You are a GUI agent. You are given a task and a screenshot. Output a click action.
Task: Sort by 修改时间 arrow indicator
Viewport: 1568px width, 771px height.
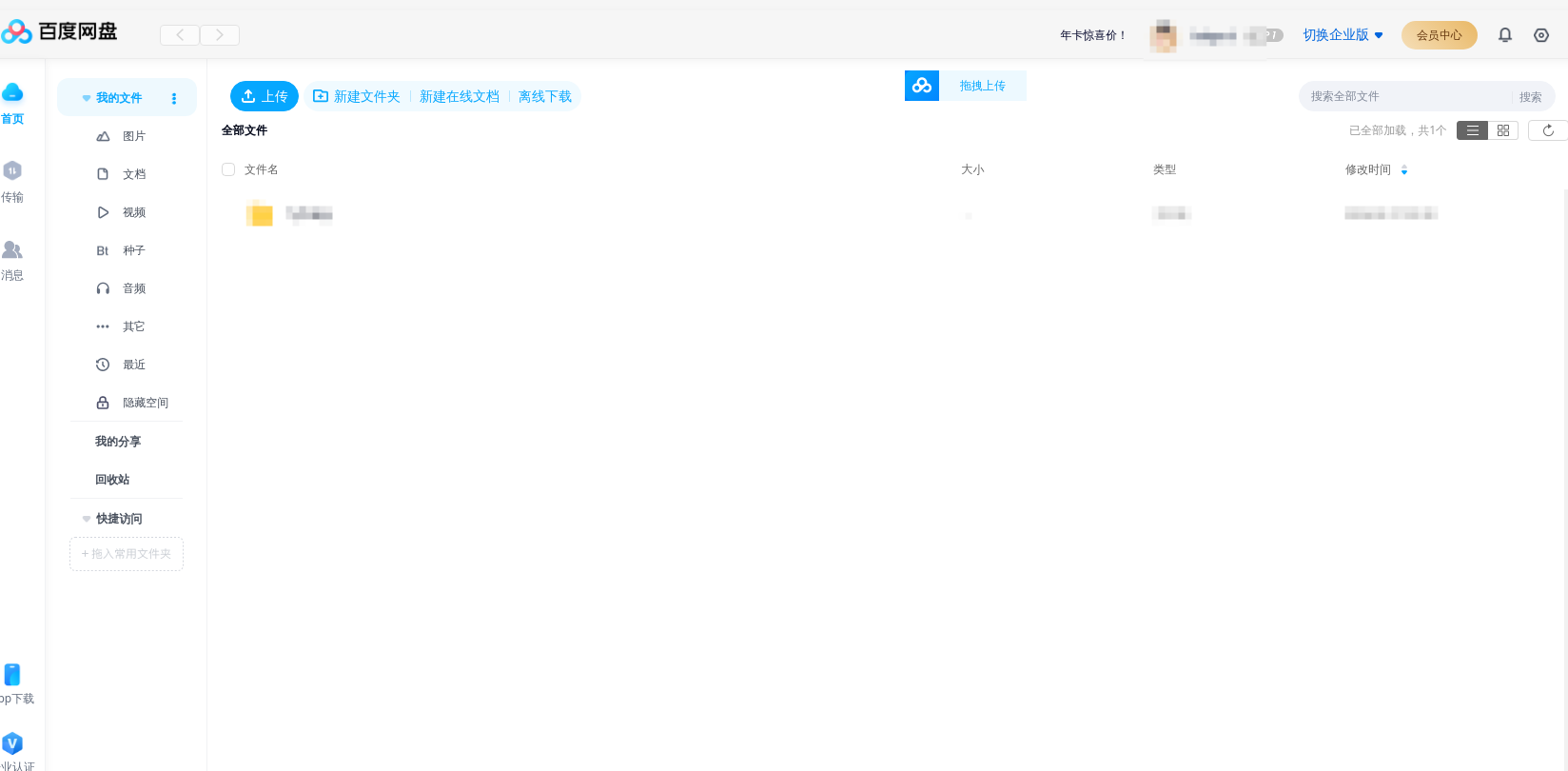[x=1404, y=169]
